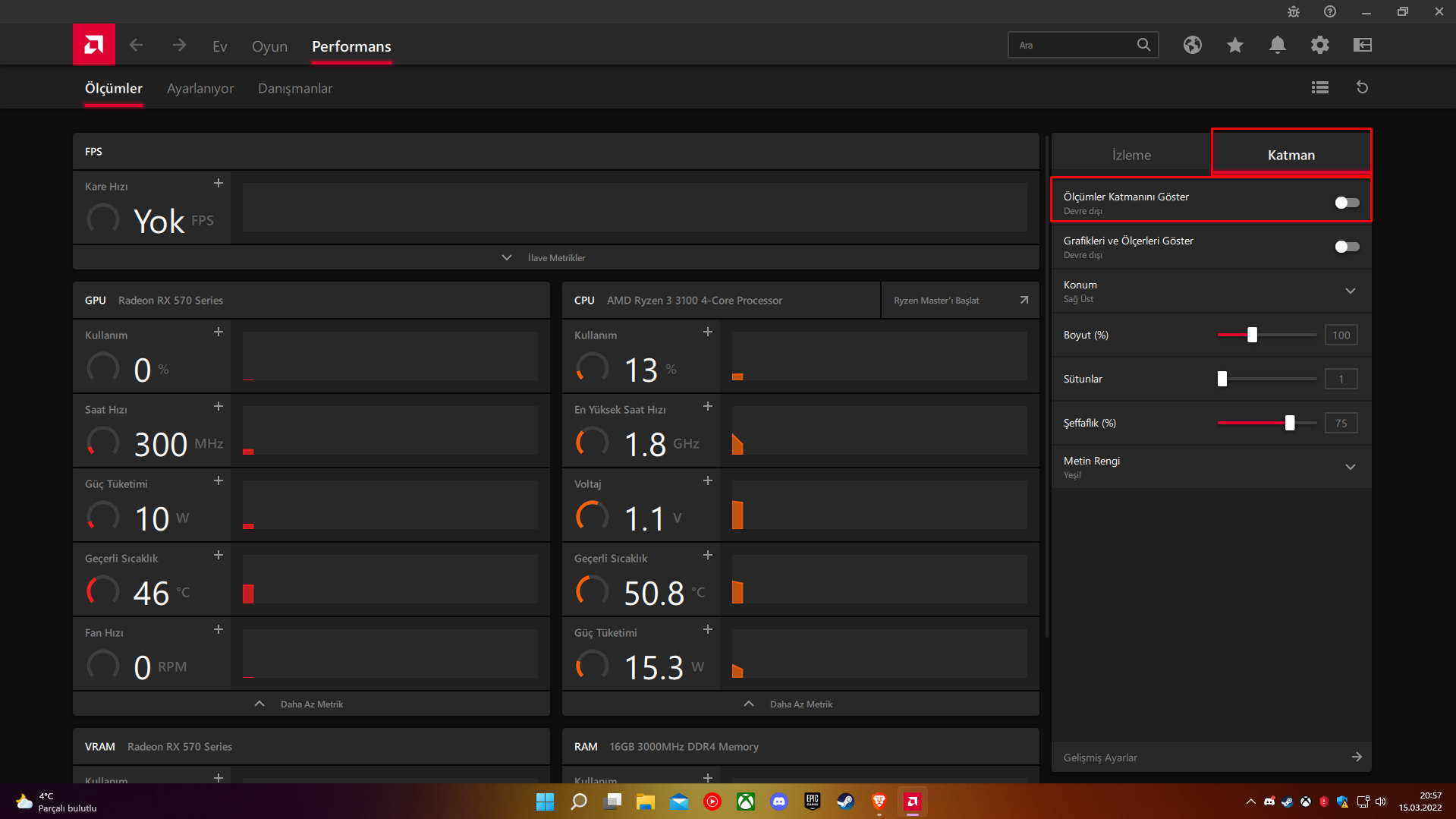Image resolution: width=1456 pixels, height=819 pixels.
Task: Toggle Grafikleri ve Ölçerleri Göster switch
Action: (x=1347, y=247)
